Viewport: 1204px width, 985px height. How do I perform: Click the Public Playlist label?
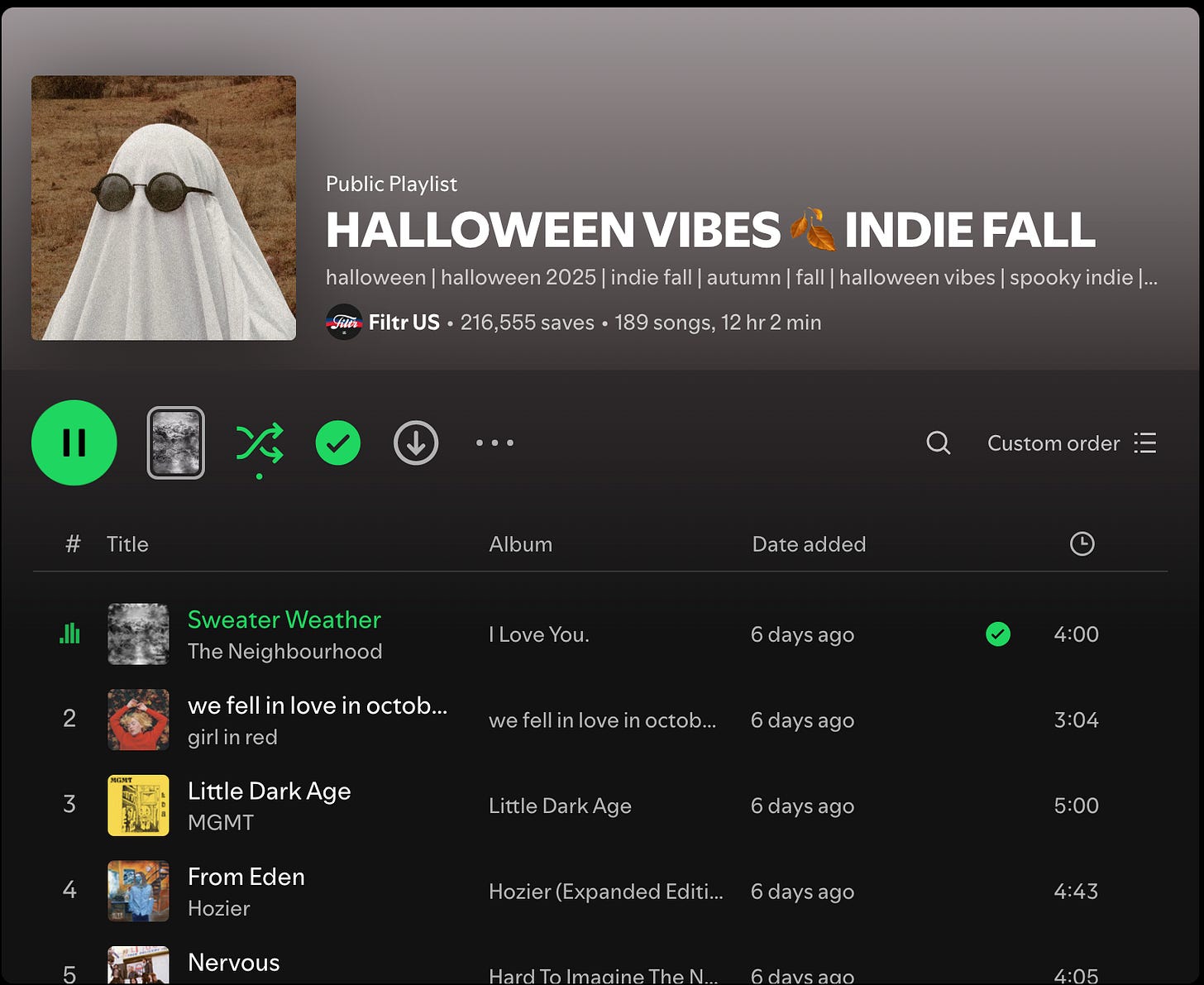(x=391, y=184)
